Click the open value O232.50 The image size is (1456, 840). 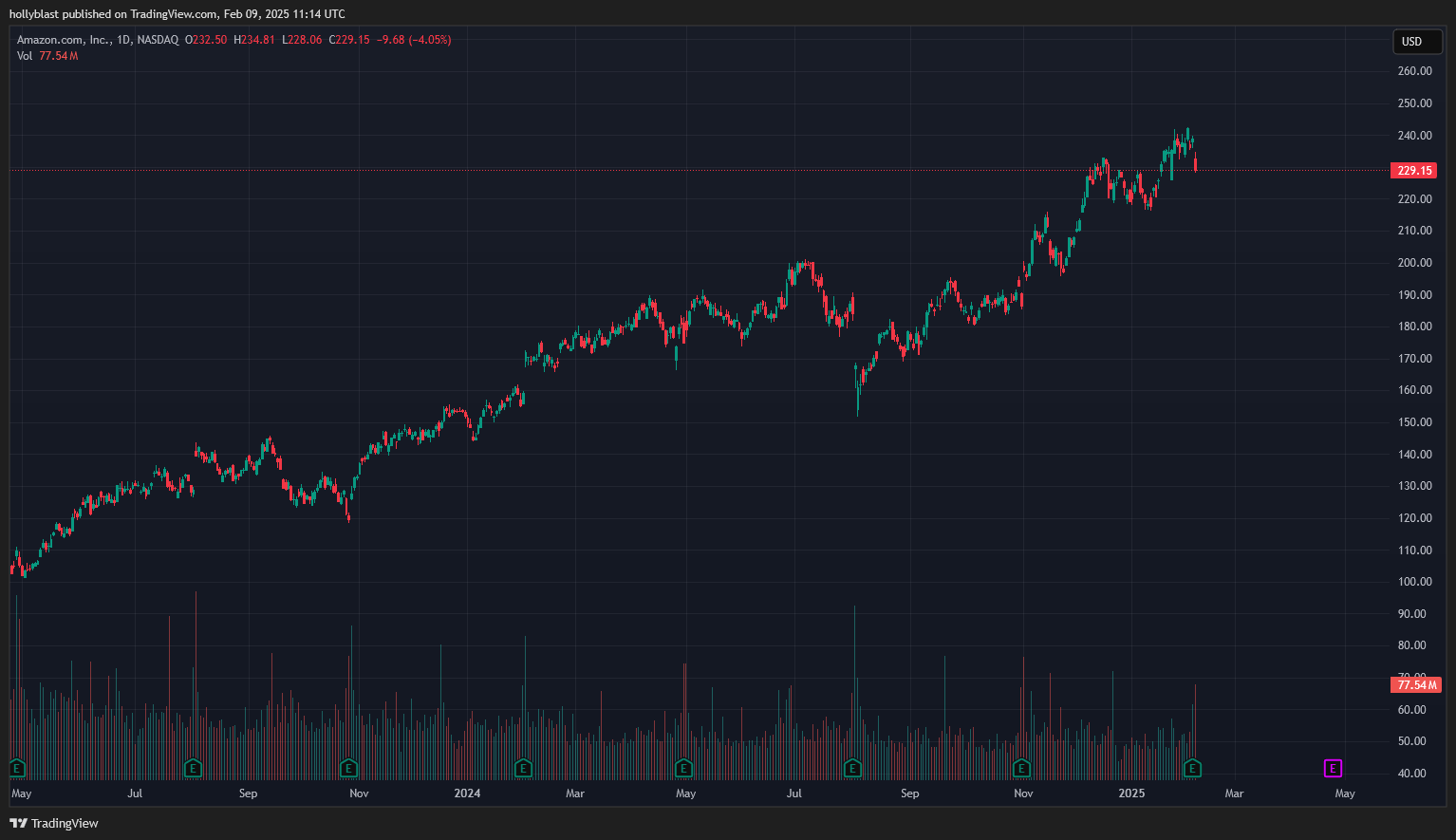206,40
